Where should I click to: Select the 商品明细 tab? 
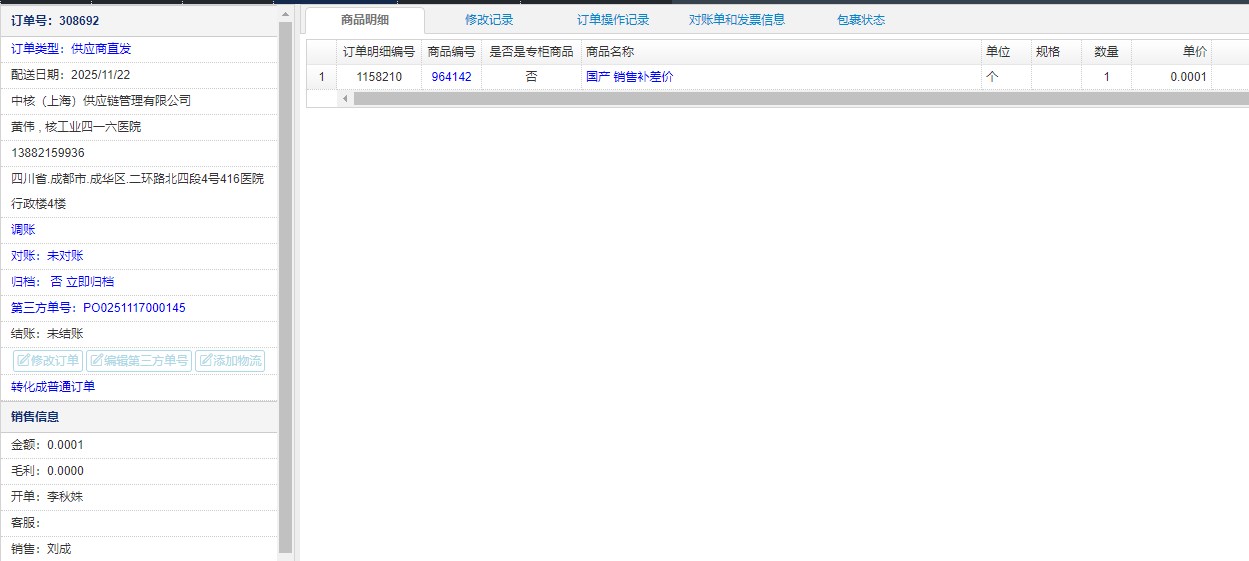pyautogui.click(x=365, y=20)
